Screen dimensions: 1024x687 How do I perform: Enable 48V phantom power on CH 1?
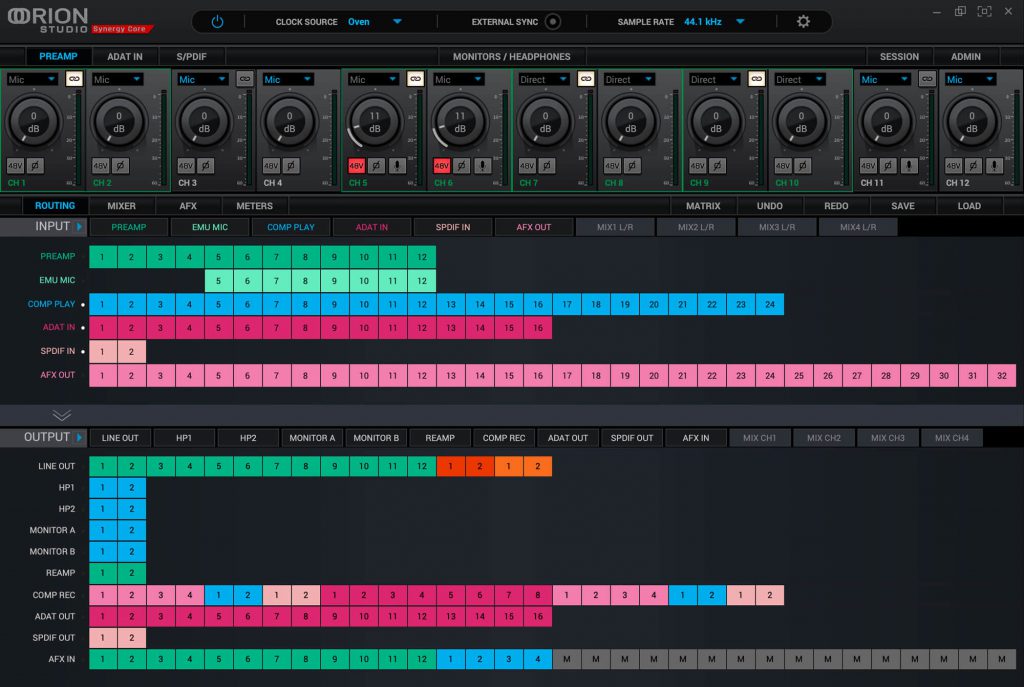[15, 165]
